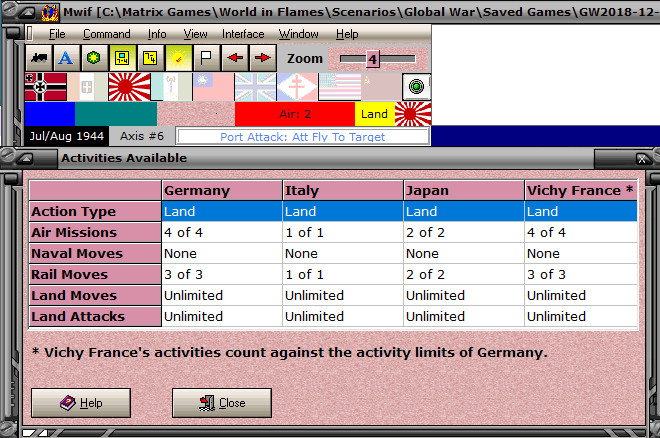Select the Japanese rising sun flag in flag row
Viewport: 660px width, 438px height.
coord(129,87)
